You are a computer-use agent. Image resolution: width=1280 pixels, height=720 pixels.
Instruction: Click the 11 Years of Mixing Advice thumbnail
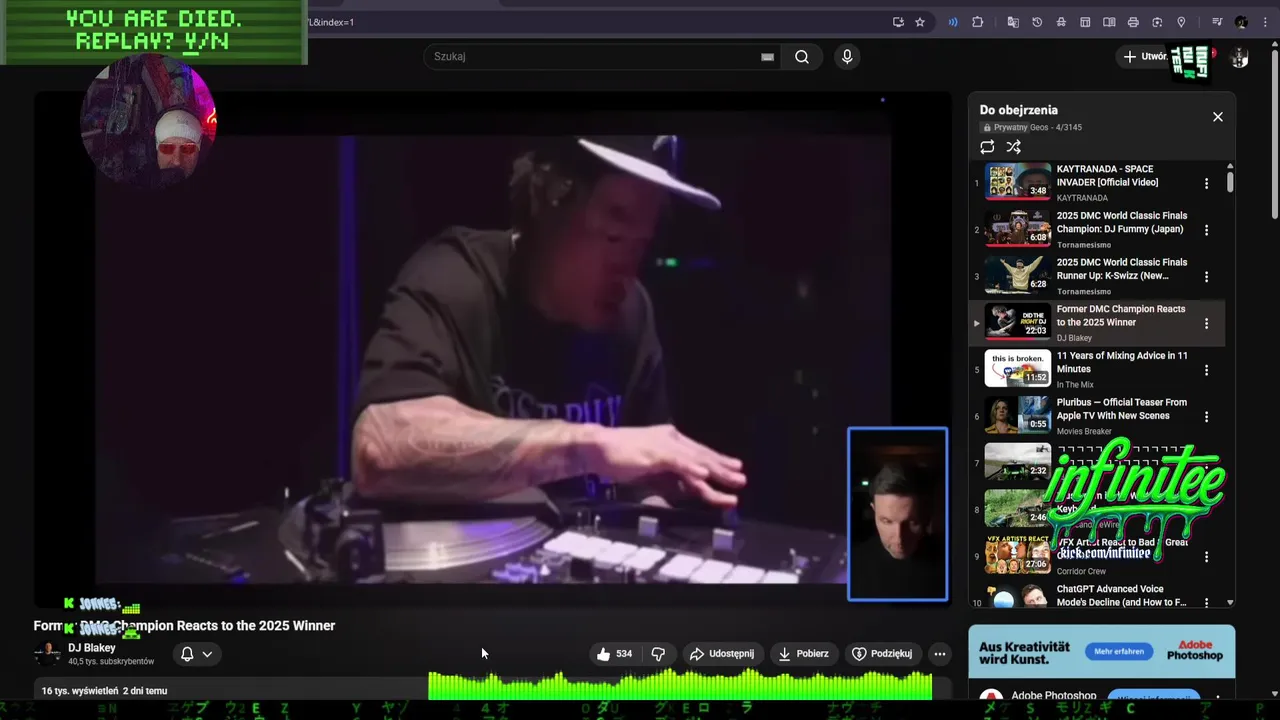[x=1018, y=369]
